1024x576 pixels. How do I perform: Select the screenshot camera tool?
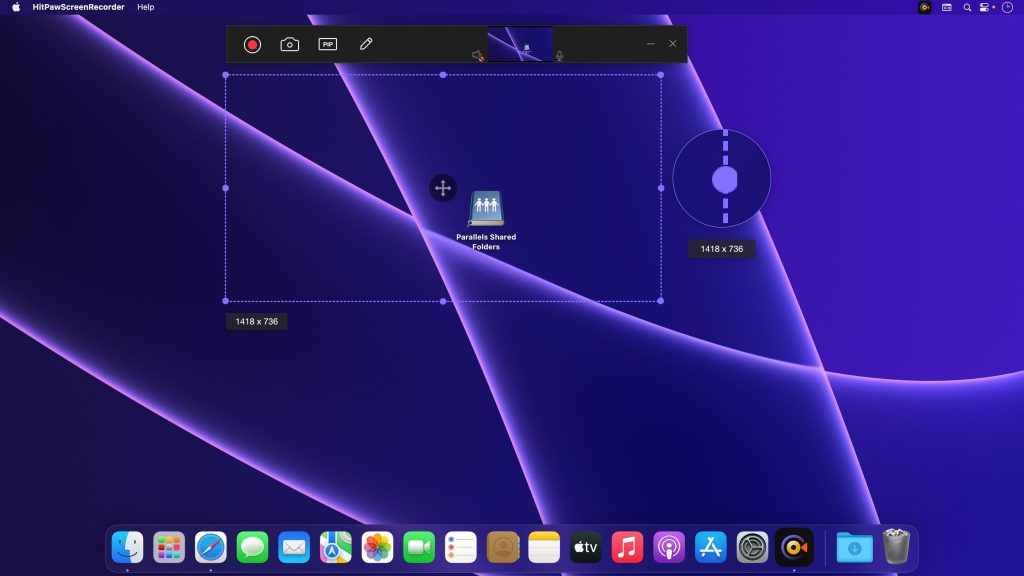pyautogui.click(x=289, y=44)
